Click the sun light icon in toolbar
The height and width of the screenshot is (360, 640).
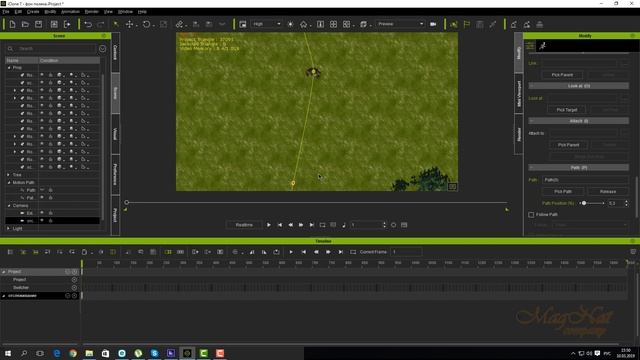(x=290, y=24)
